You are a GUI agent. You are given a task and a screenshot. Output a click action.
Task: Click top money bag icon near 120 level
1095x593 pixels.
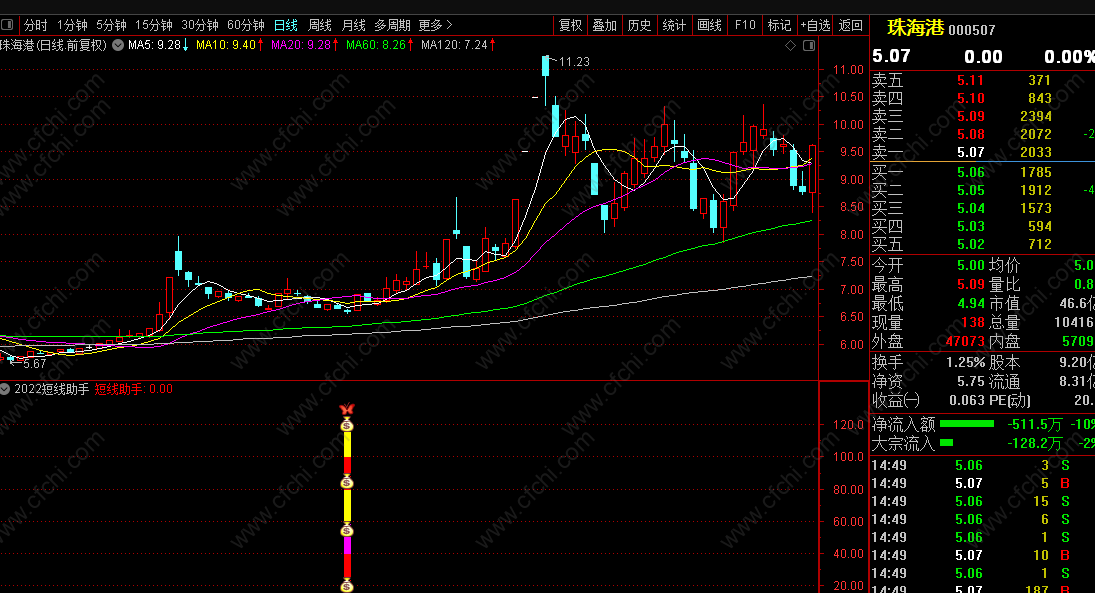click(x=347, y=425)
